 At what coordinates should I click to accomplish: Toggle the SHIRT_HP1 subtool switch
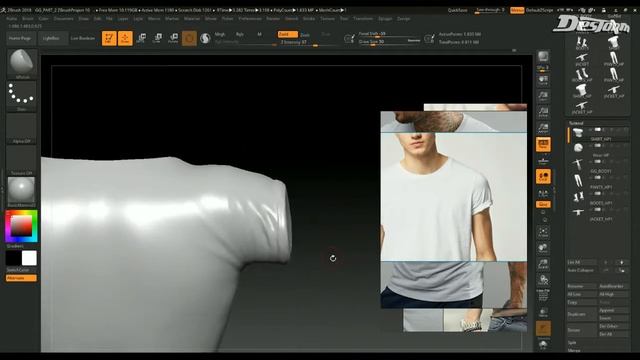pyautogui.click(x=598, y=130)
